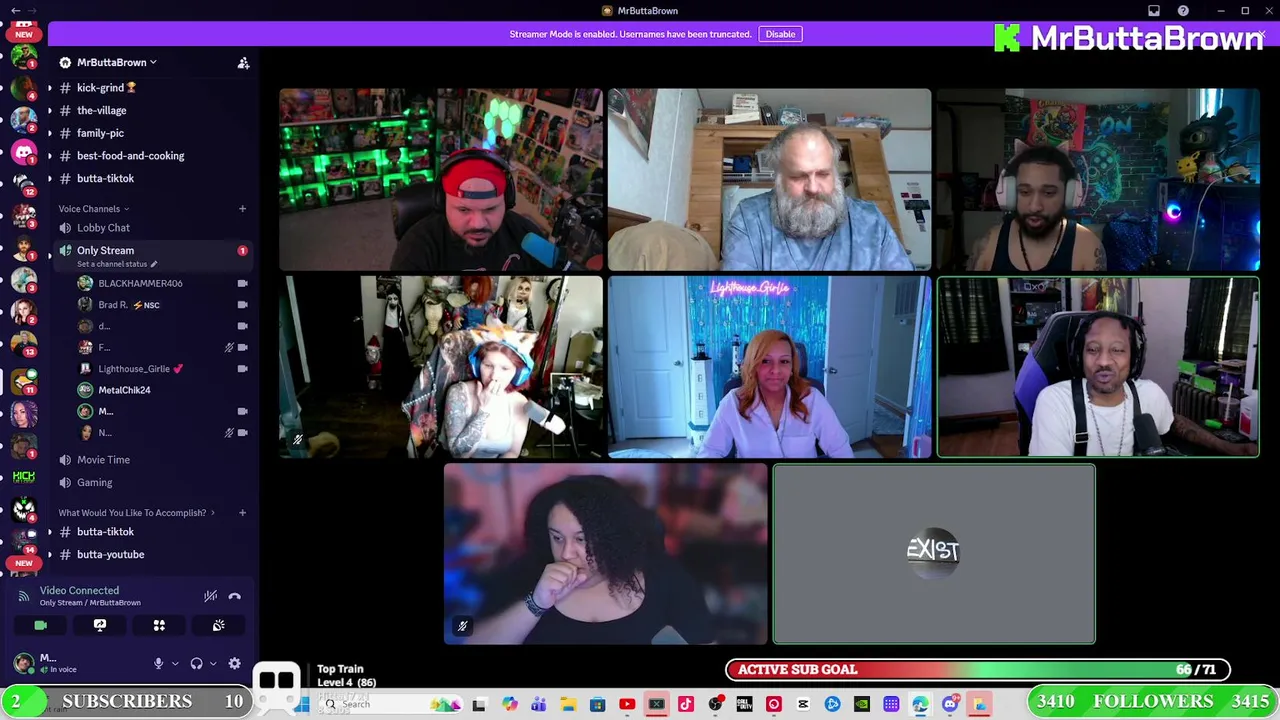The width and height of the screenshot is (1280, 720).
Task: Open Microsoft Edge from the taskbar
Action: (921, 705)
